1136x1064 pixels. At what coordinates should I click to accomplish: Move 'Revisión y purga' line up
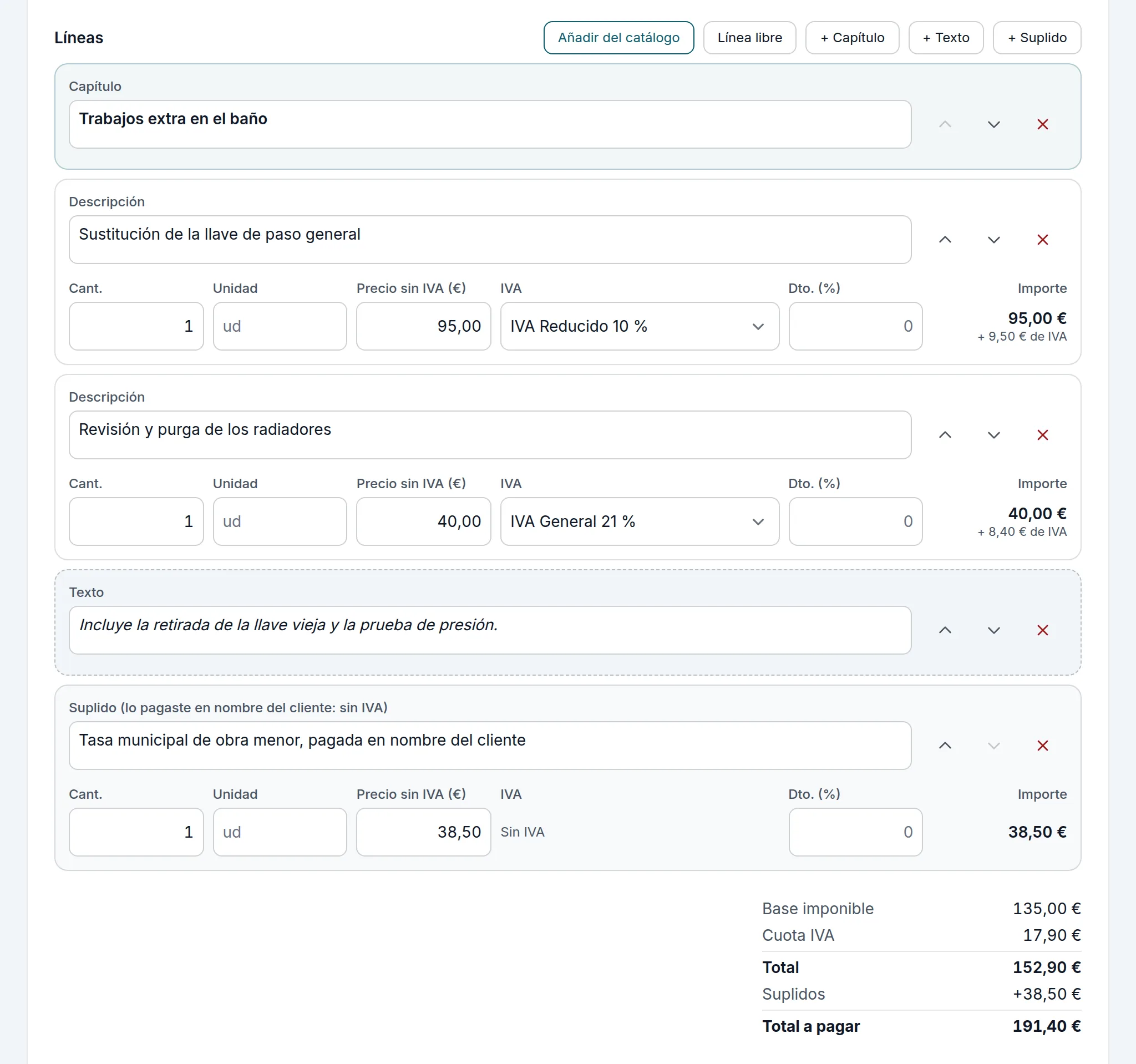coord(945,435)
